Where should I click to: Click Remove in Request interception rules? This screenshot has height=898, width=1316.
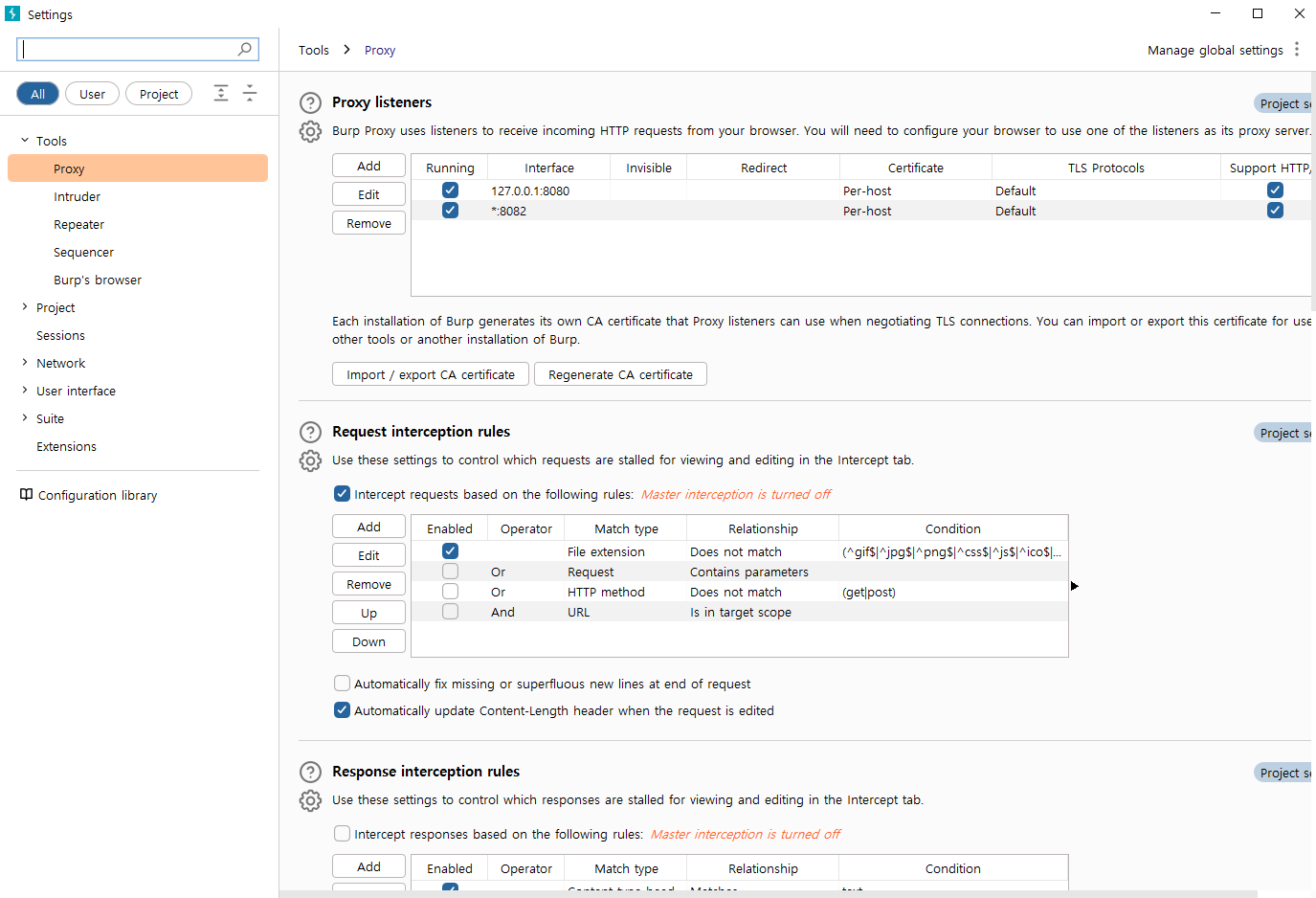[x=369, y=584]
